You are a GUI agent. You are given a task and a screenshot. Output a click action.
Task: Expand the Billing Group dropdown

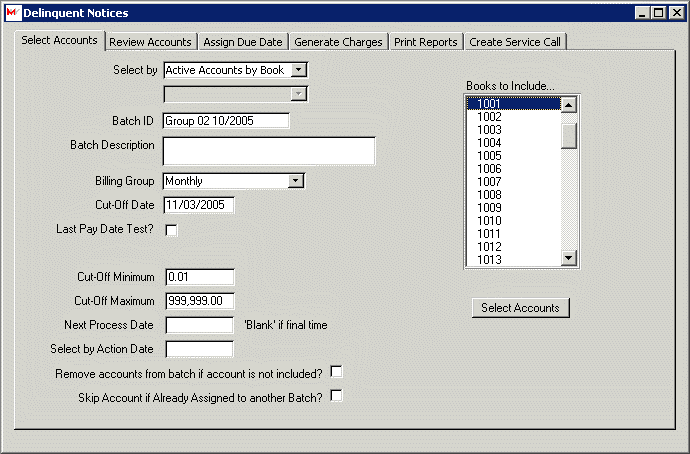tap(295, 181)
